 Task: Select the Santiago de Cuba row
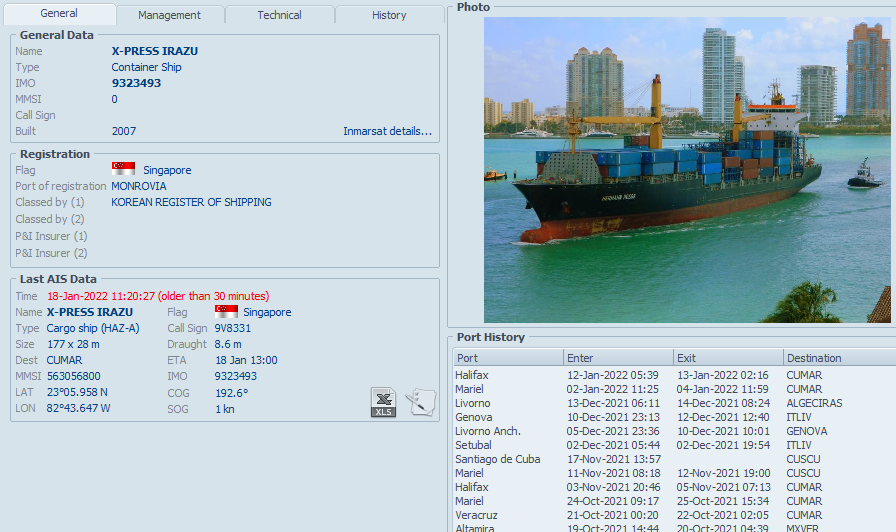(674, 459)
